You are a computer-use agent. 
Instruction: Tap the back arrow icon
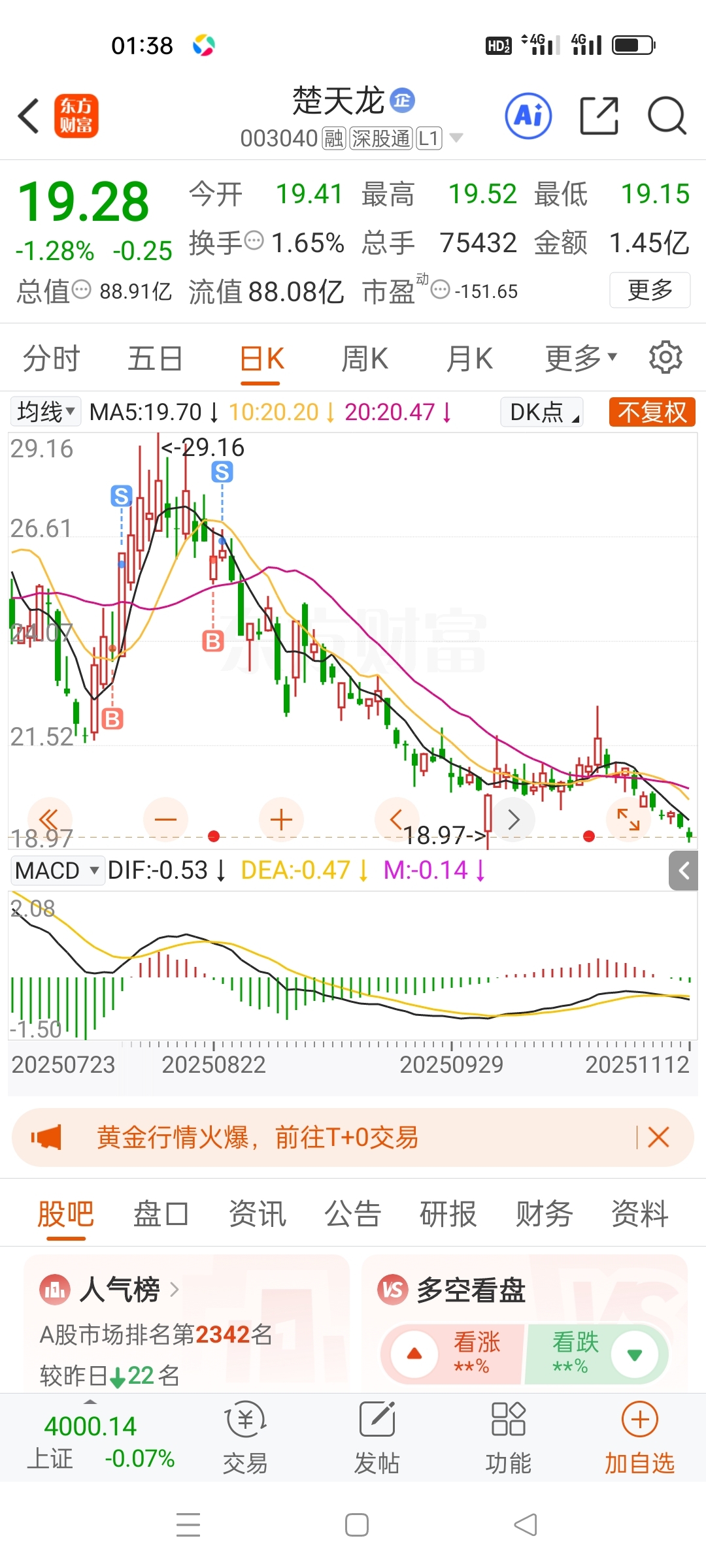coord(28,116)
